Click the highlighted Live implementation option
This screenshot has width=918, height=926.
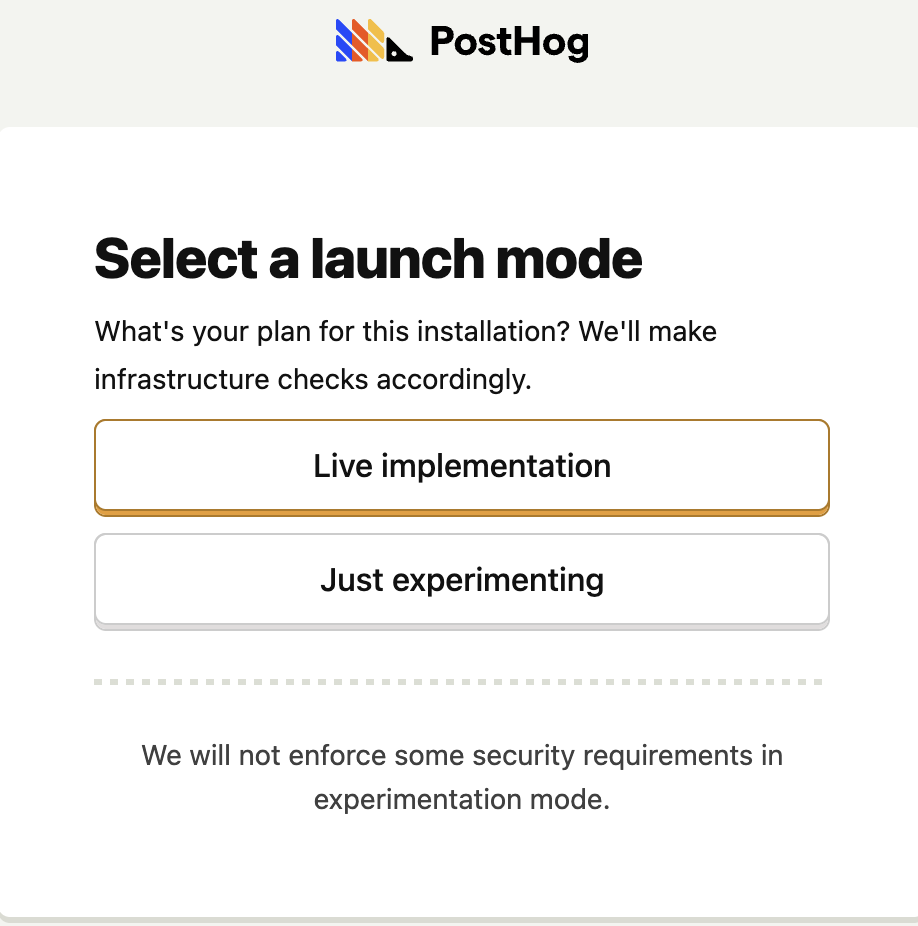[x=461, y=466]
